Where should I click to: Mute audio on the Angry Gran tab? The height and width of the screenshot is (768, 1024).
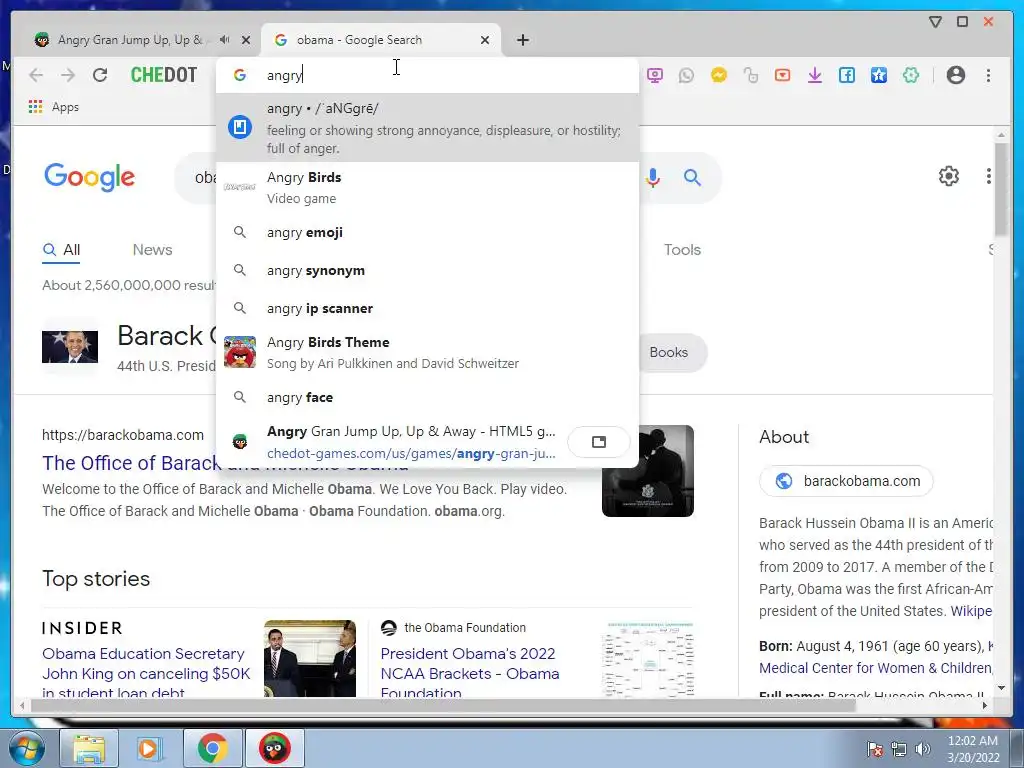(x=225, y=40)
